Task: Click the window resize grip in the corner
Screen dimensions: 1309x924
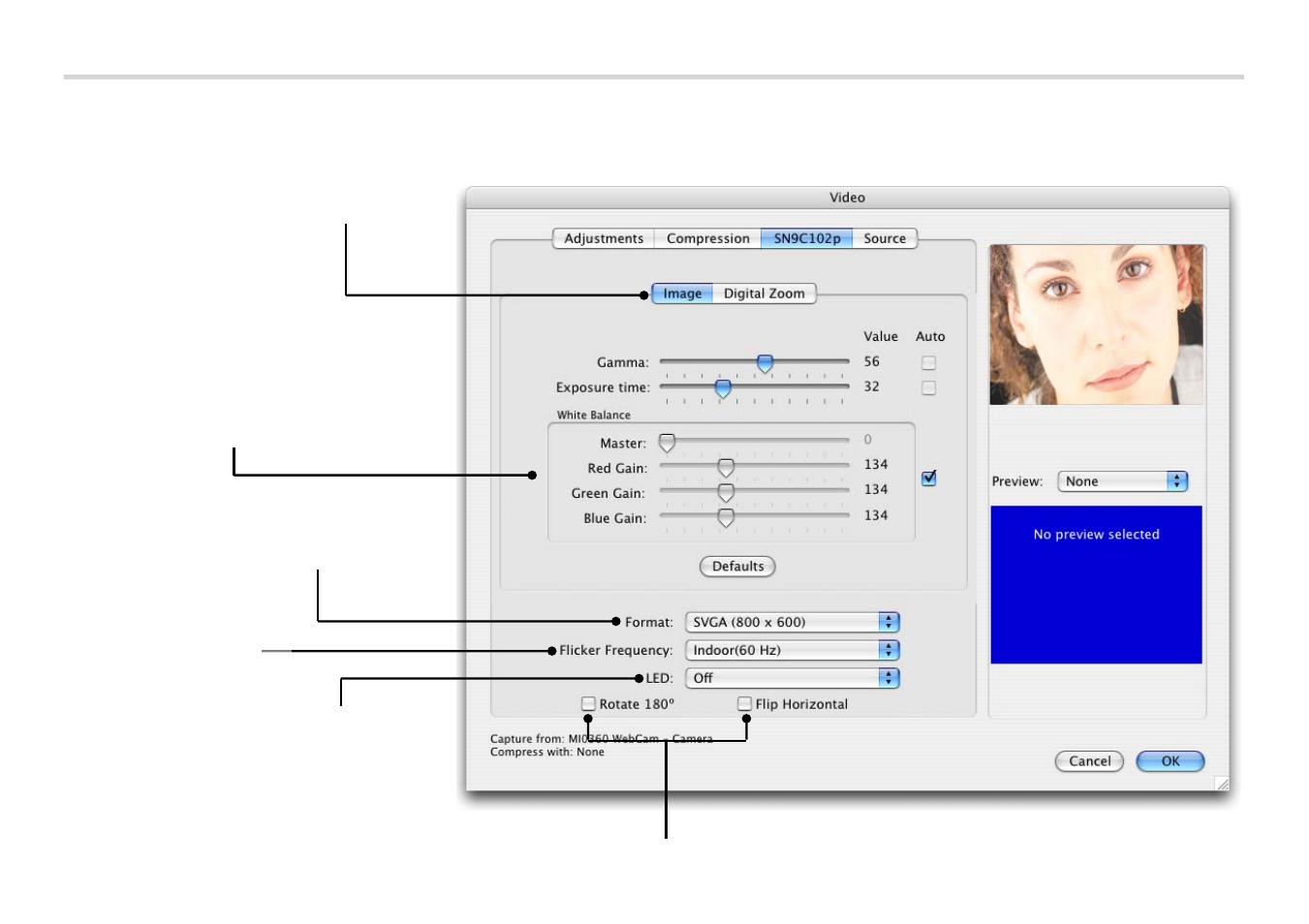Action: click(x=1222, y=784)
